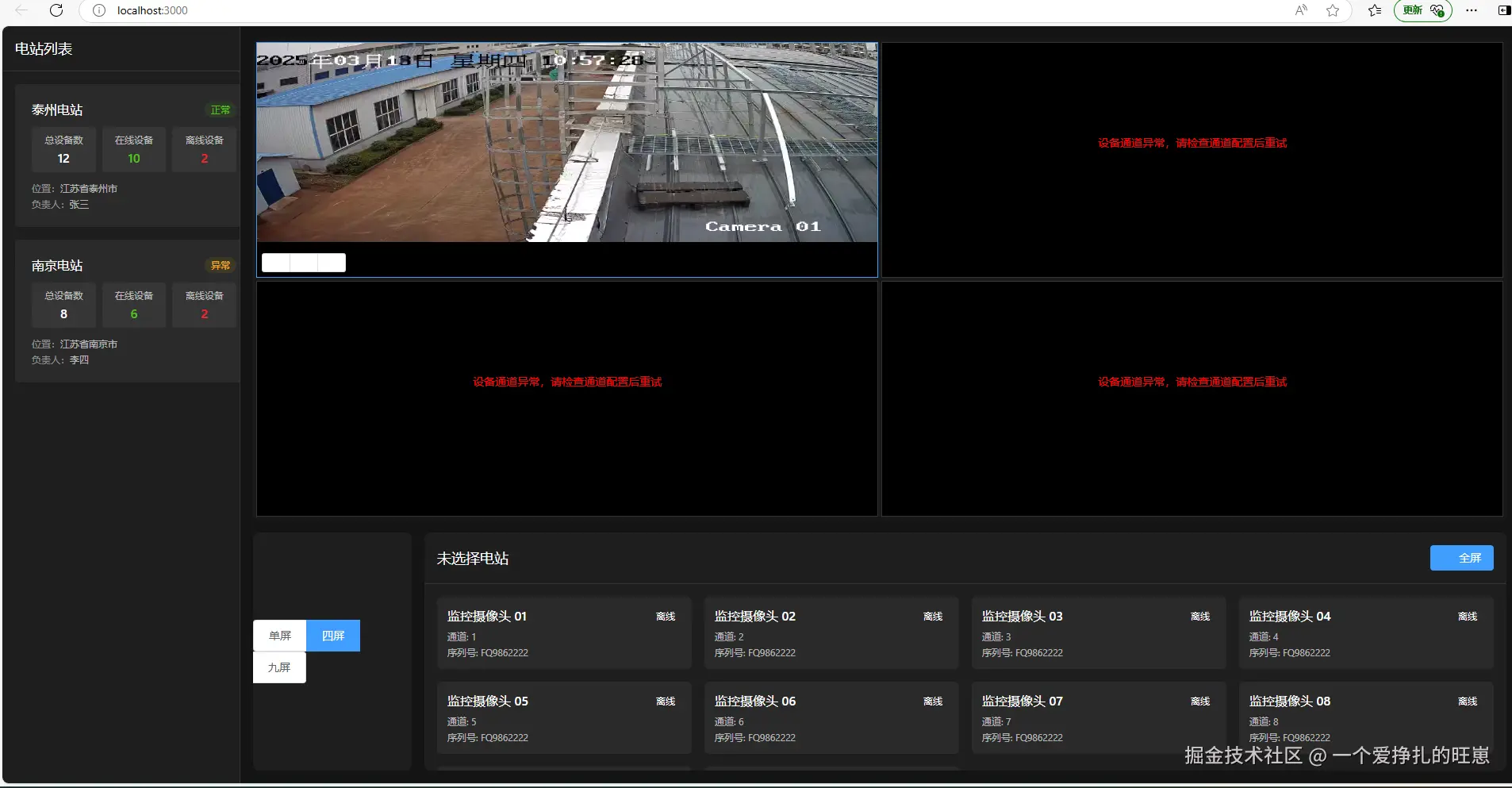Click the 负责人: 张三 text

(60, 205)
